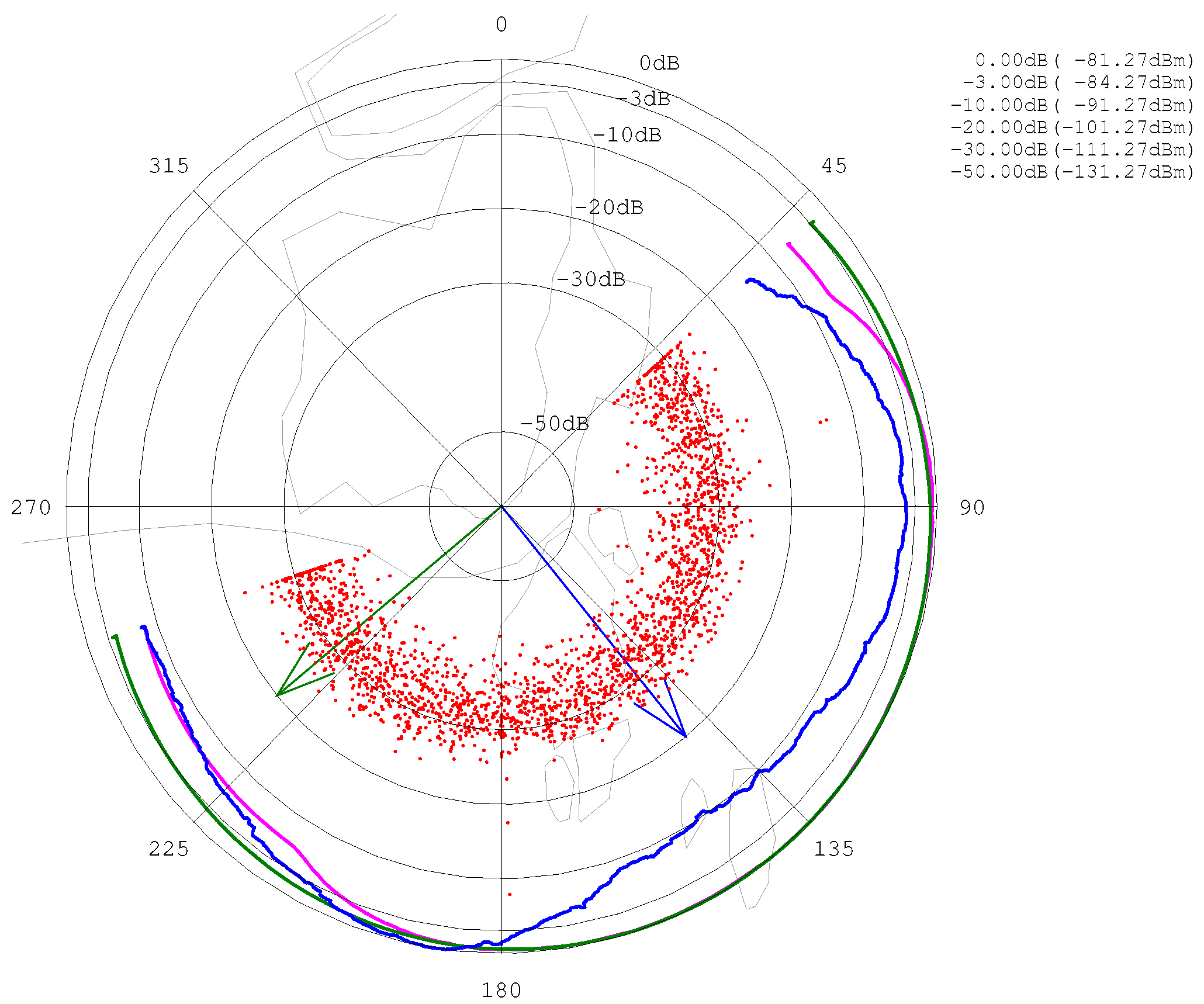Screen dimensions: 1204x1004
Task: Click the -10.00dB (-91.27dBm) legend entry
Action: [x=1072, y=105]
